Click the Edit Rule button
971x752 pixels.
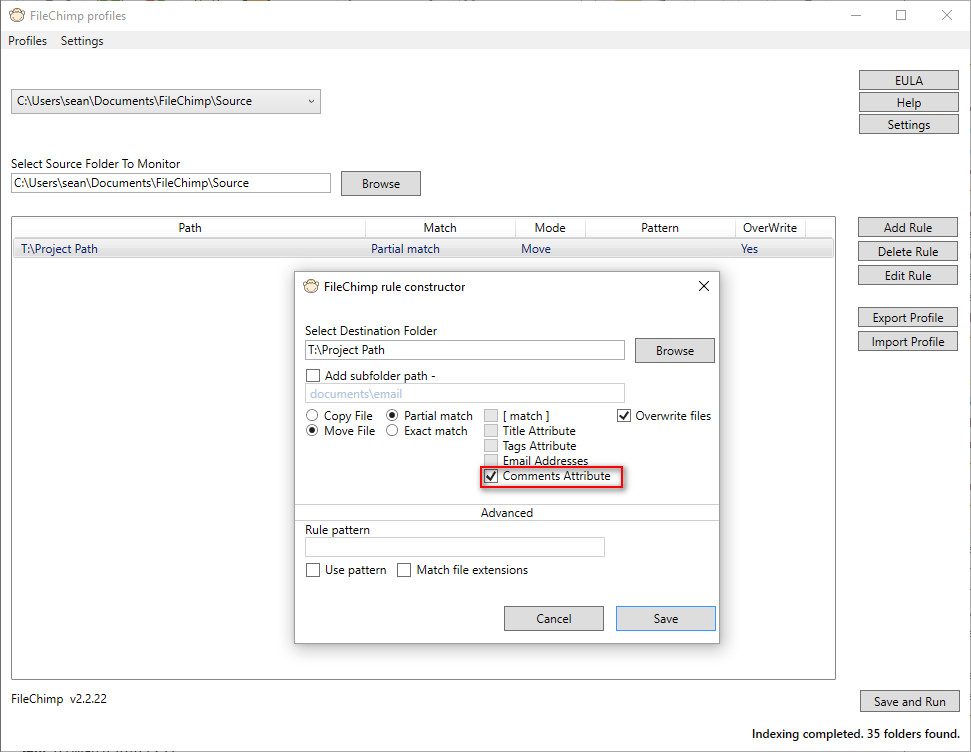[908, 276]
